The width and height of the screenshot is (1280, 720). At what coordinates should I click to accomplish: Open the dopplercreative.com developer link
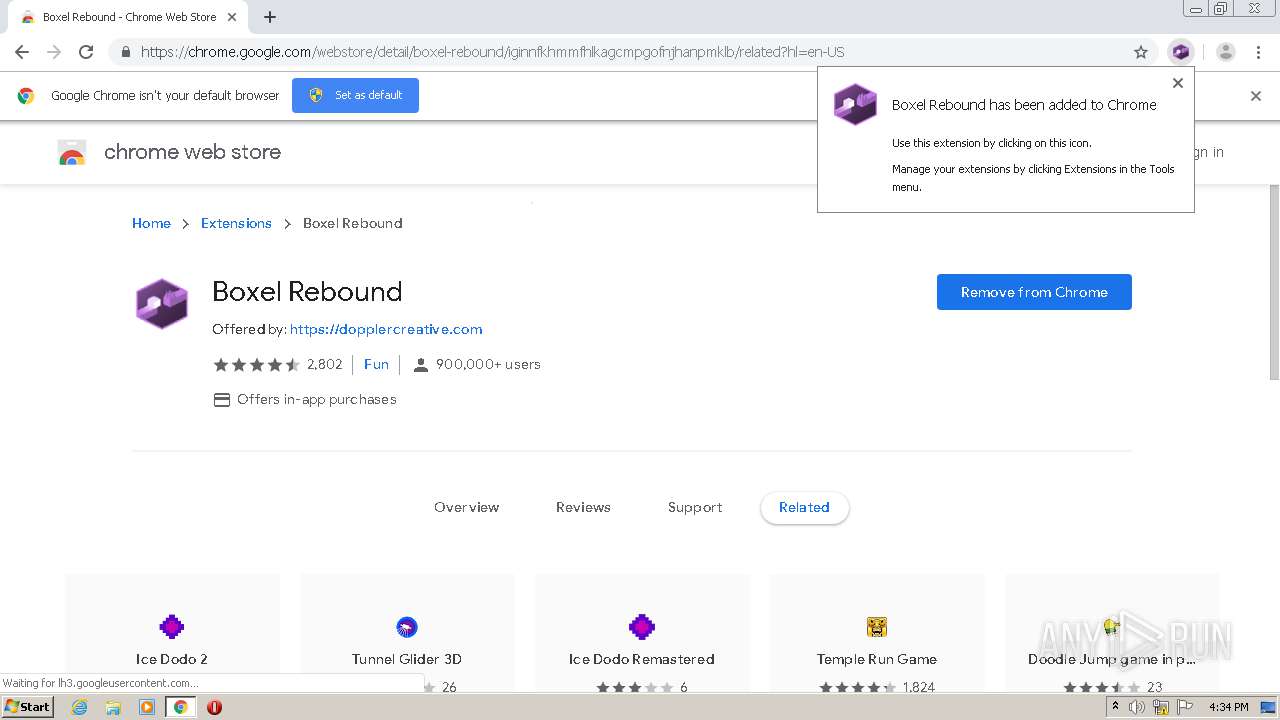(386, 329)
